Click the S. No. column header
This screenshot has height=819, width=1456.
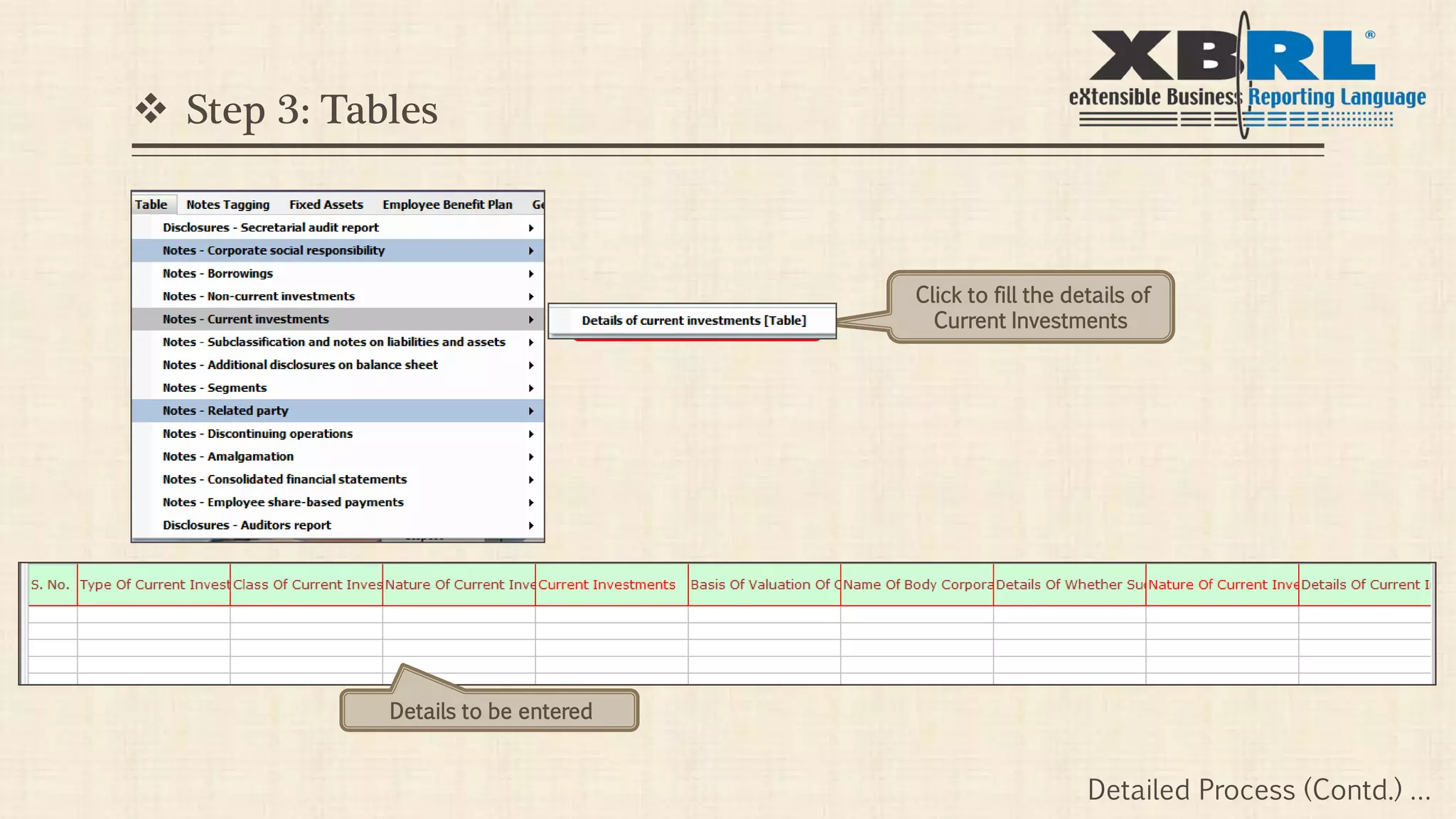pos(53,584)
